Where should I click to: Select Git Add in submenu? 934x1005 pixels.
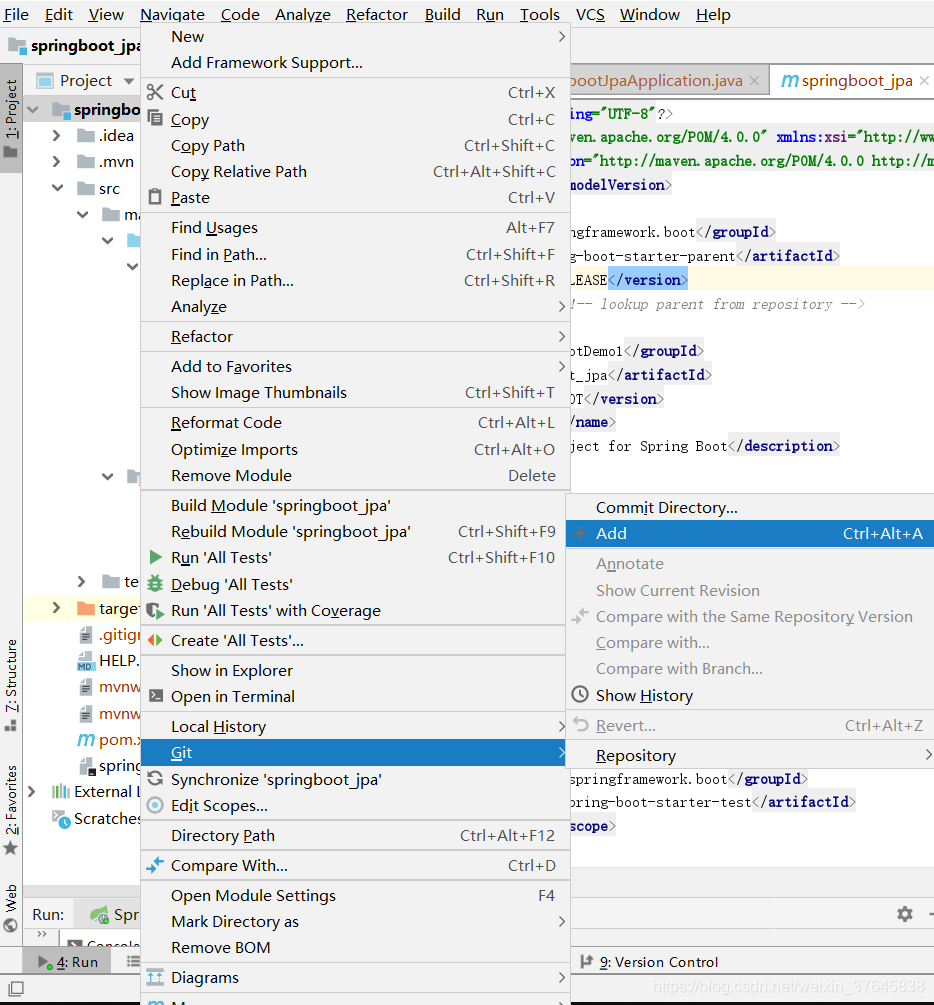point(750,533)
